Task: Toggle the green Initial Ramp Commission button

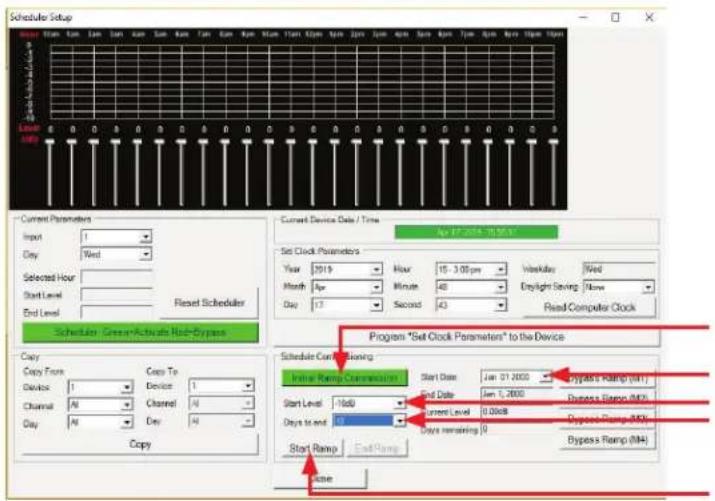Action: point(344,378)
